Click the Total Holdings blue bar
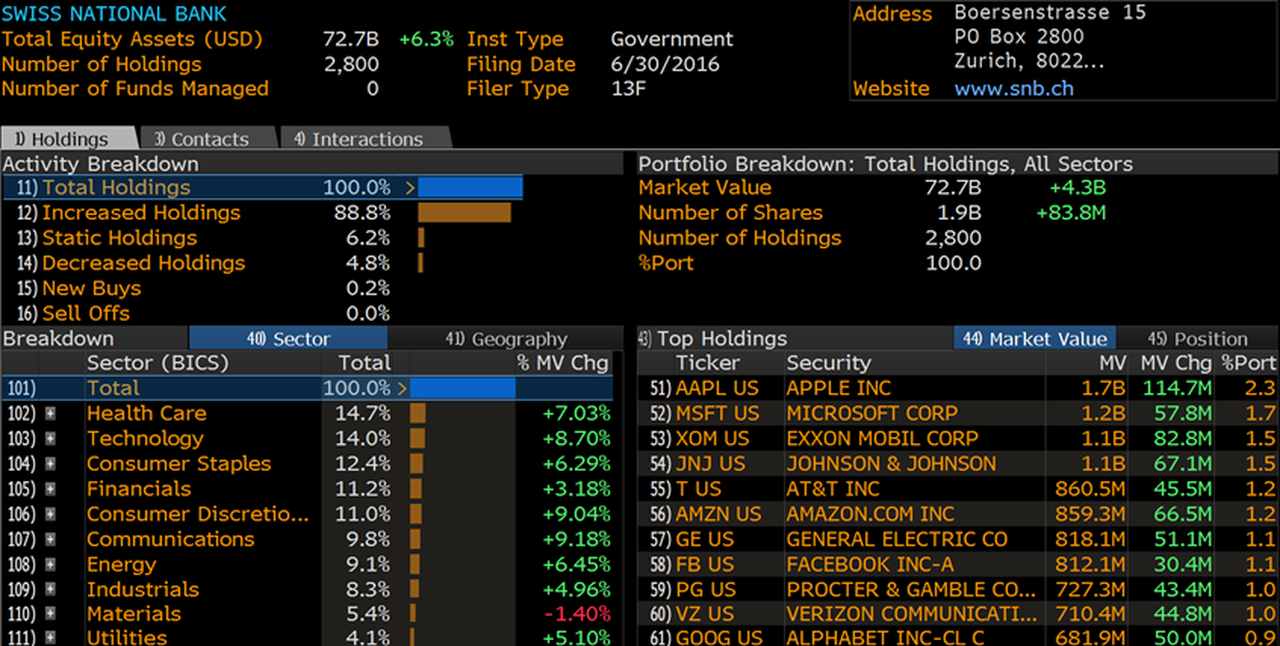Screen dimensions: 1280x646 pos(470,188)
